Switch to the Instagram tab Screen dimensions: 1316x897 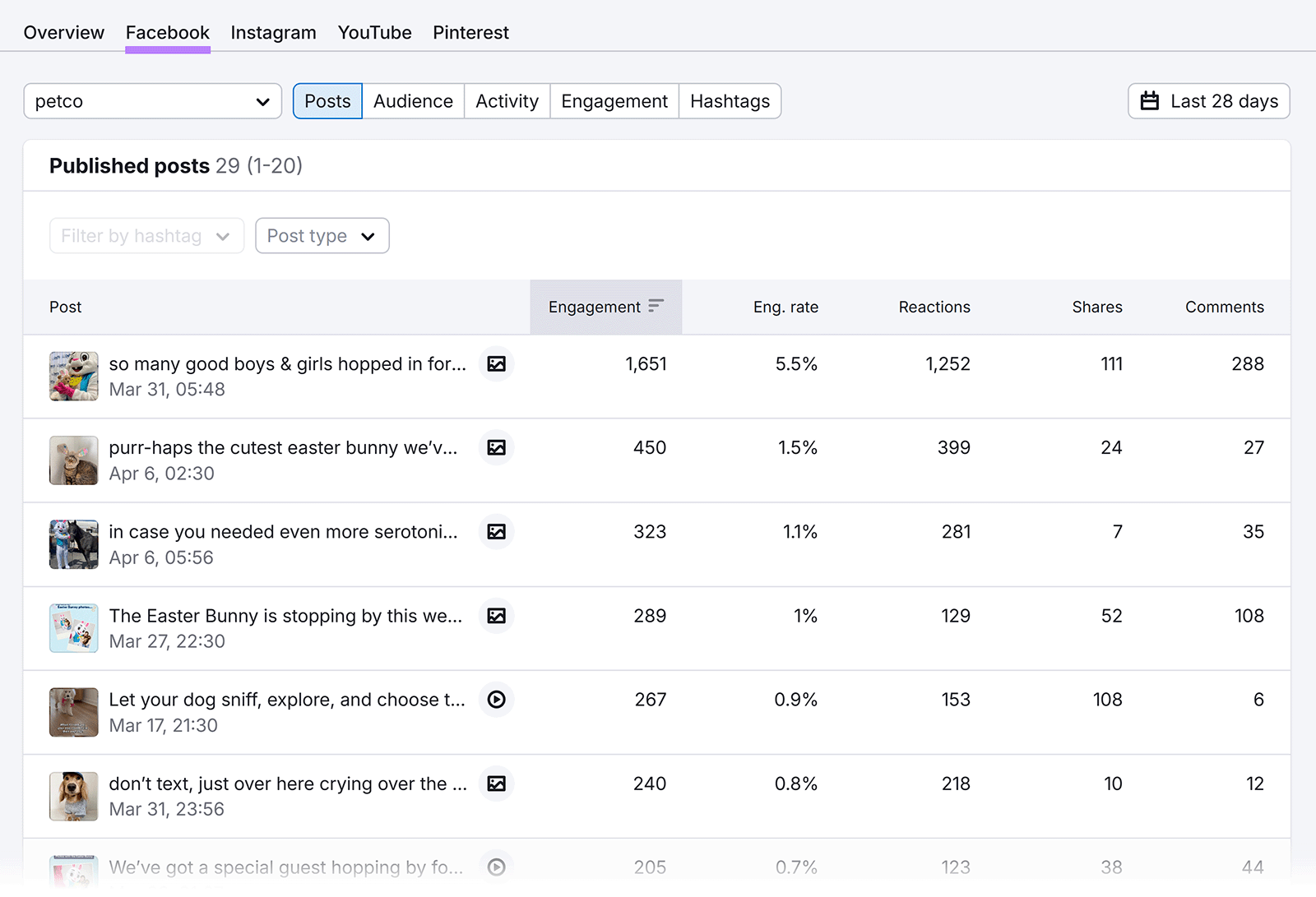[x=273, y=32]
